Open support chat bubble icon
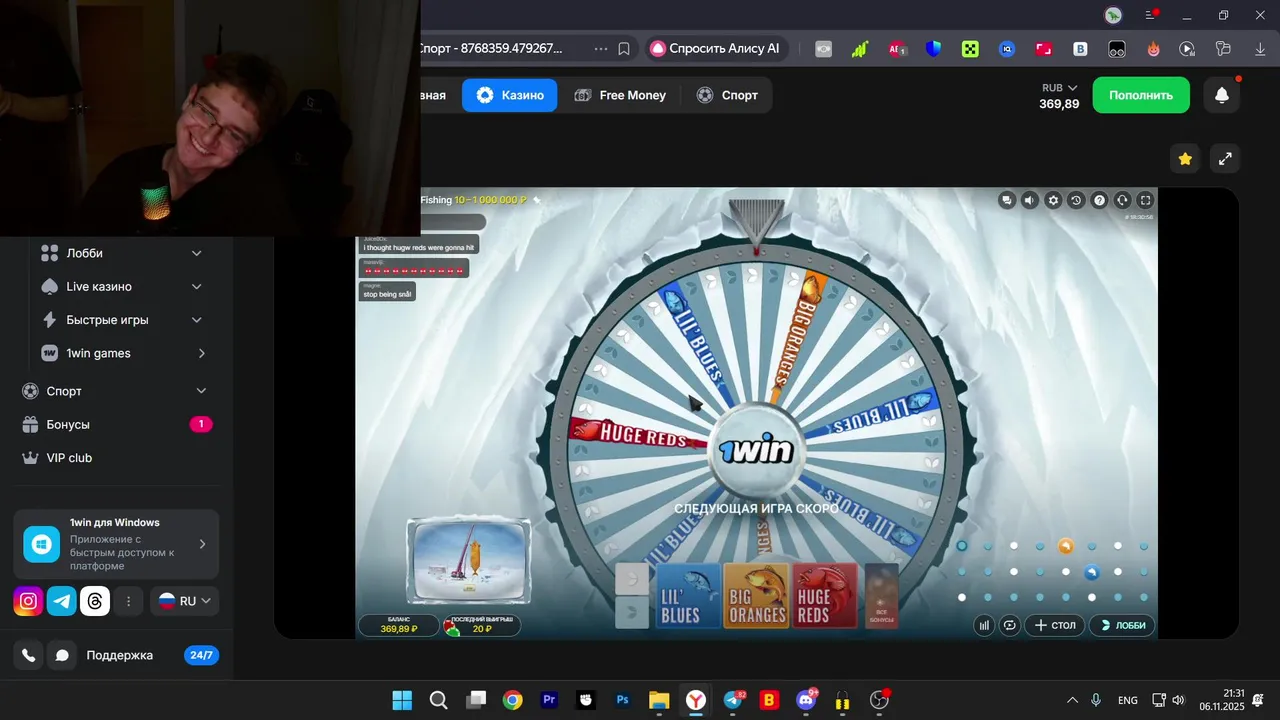 [x=62, y=655]
